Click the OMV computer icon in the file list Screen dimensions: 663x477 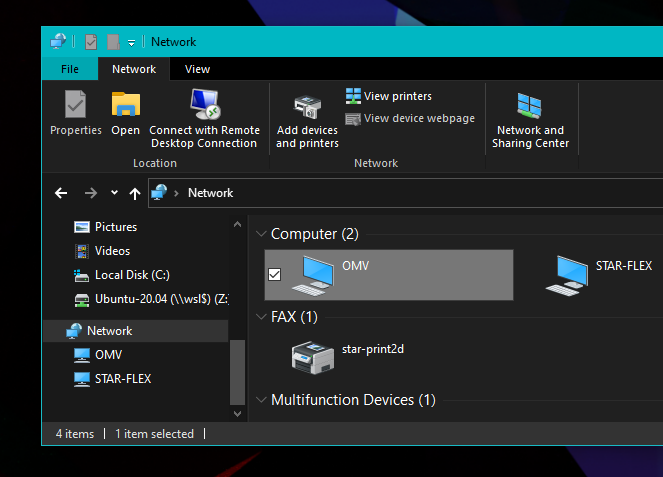pos(313,275)
